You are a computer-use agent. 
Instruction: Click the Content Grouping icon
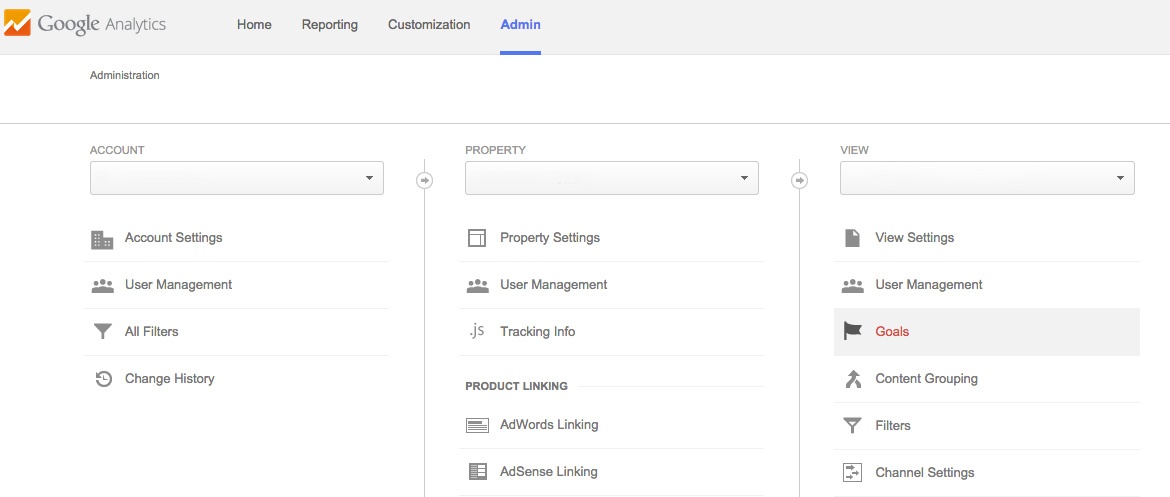pos(852,379)
